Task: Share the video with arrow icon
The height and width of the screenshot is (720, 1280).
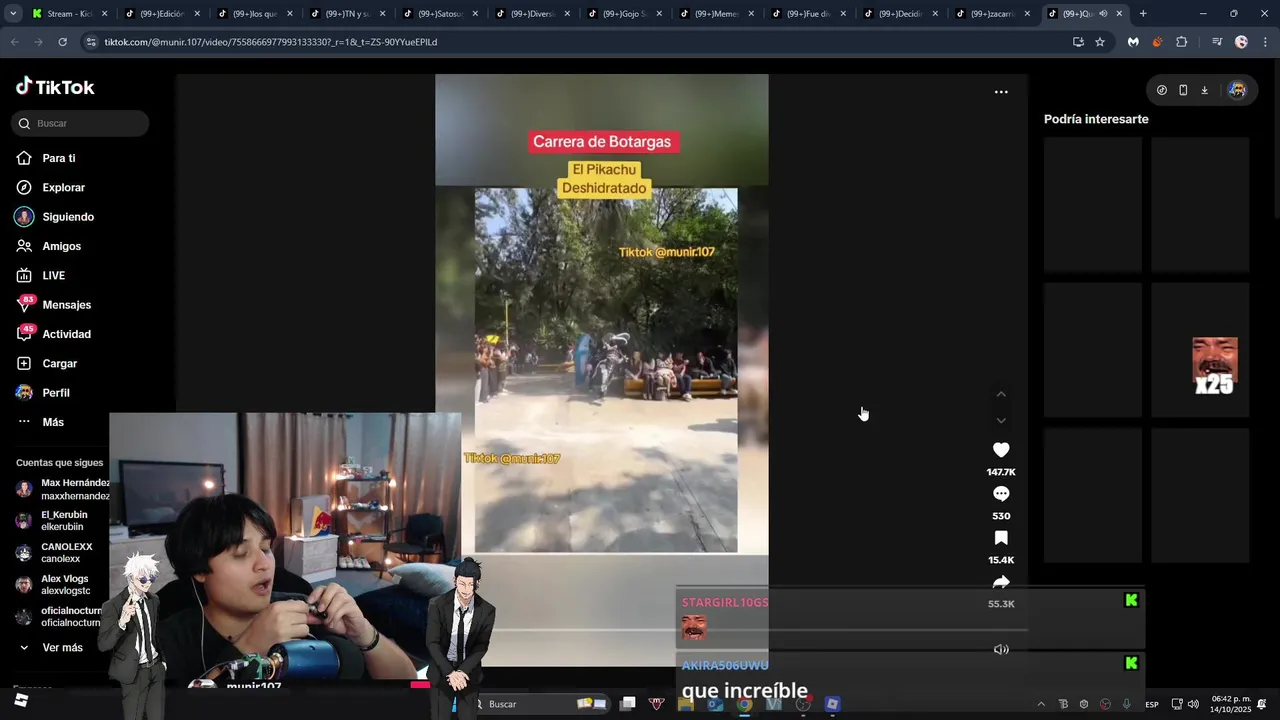Action: [1001, 582]
